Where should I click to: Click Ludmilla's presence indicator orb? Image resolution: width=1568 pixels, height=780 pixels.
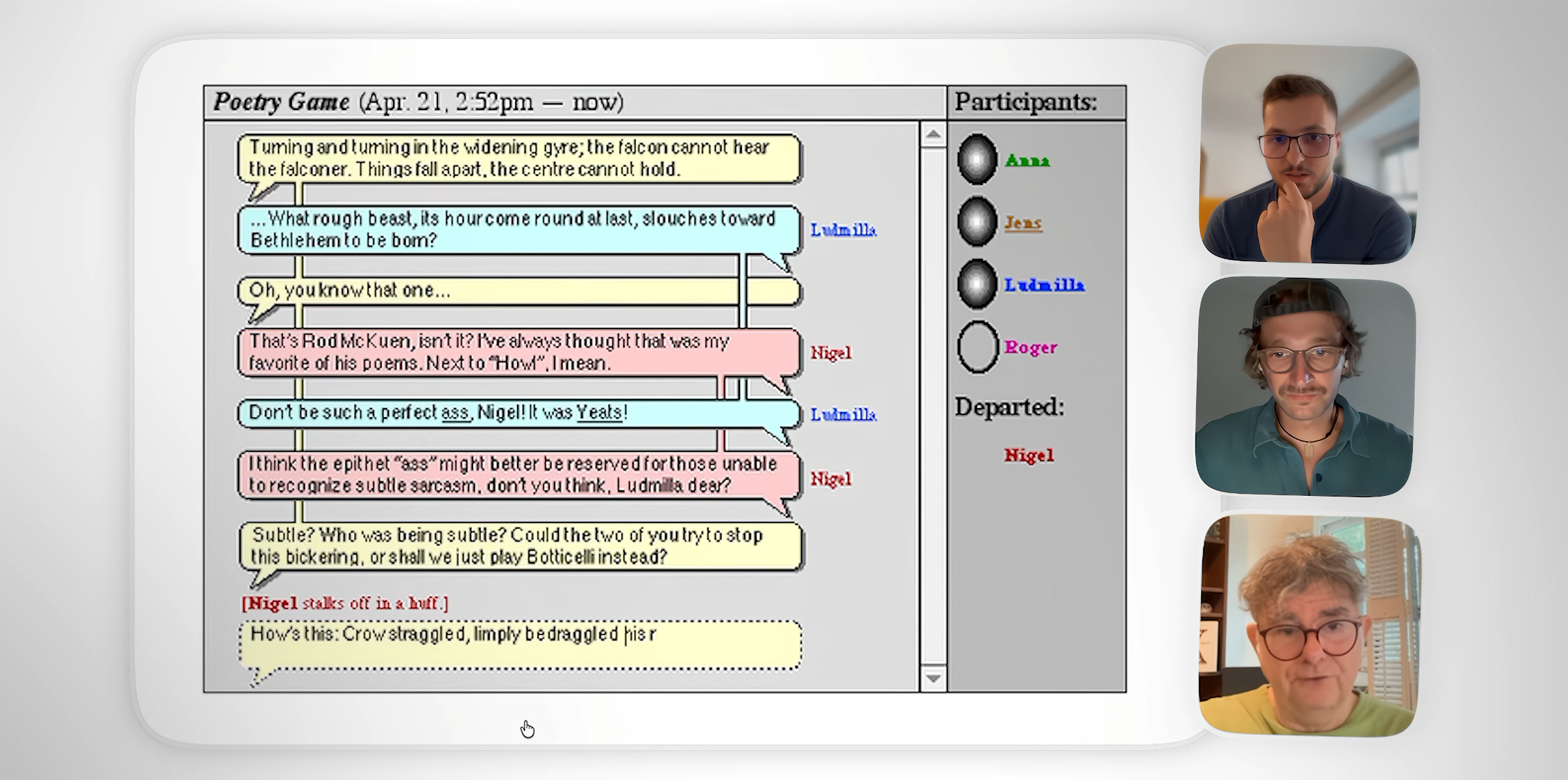click(977, 284)
